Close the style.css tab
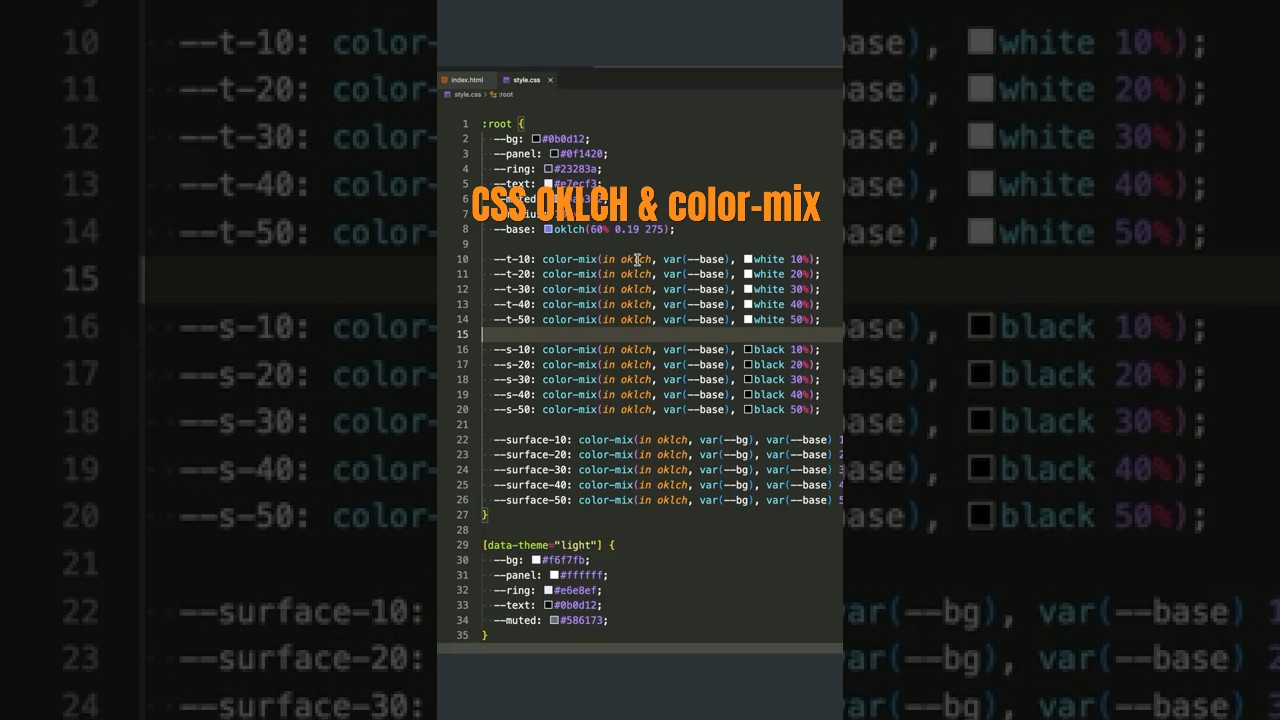1280x720 pixels. 550,80
